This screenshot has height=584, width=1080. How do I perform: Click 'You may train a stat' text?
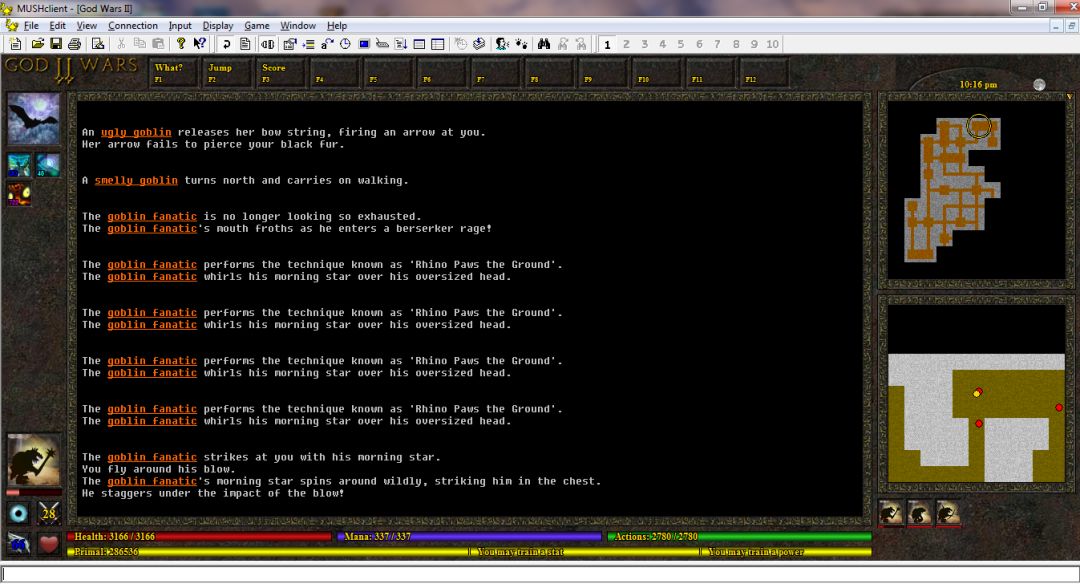(521, 552)
